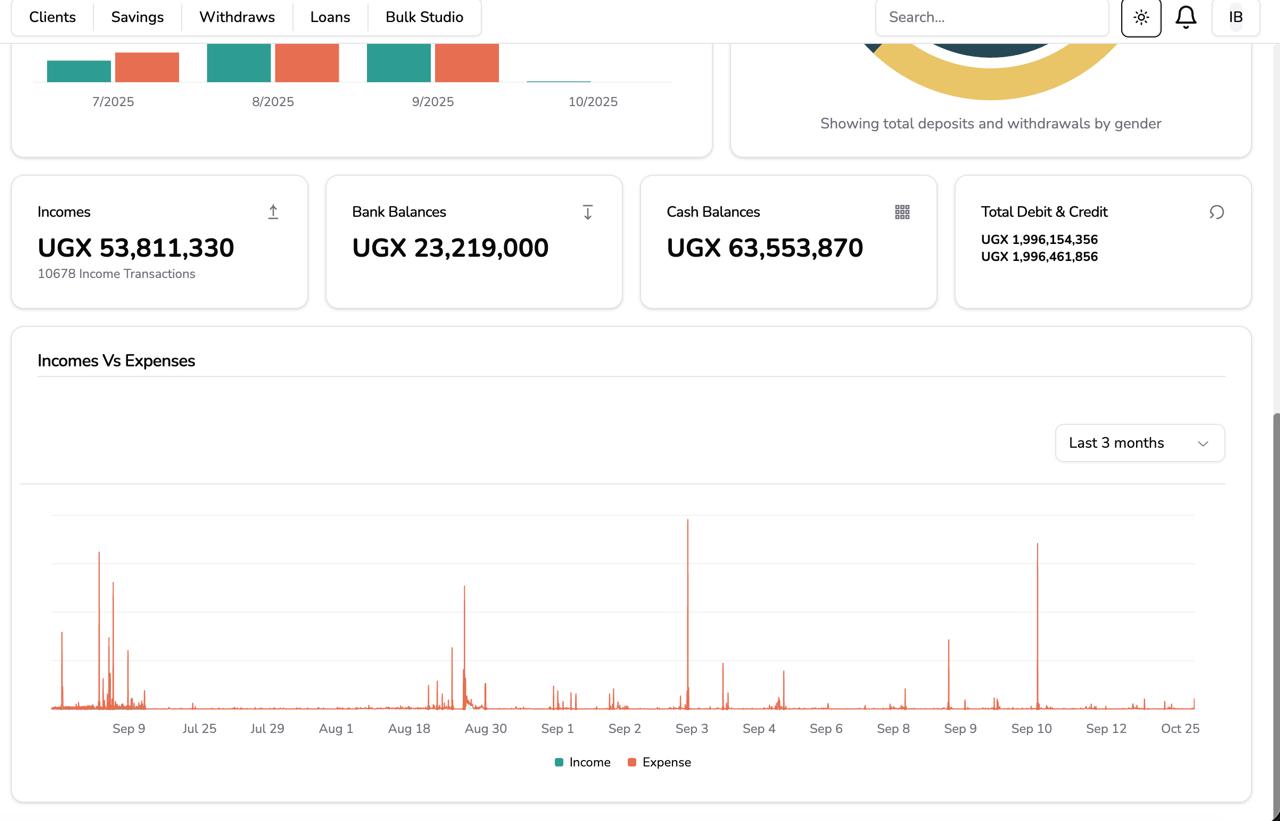Viewport: 1280px width, 821px height.
Task: Go to Withdraws section
Action: click(237, 17)
